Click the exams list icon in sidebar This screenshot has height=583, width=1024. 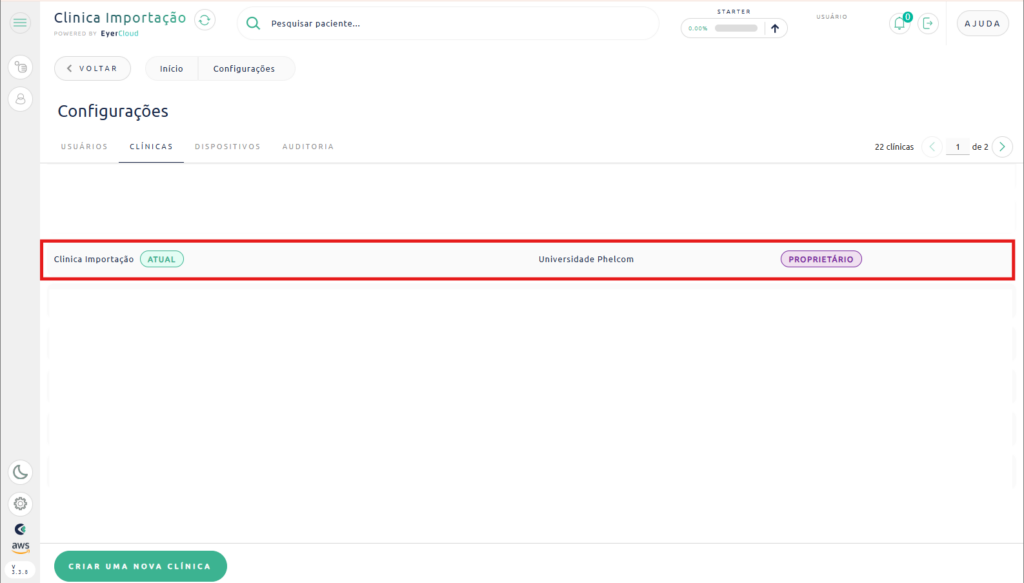click(x=20, y=67)
